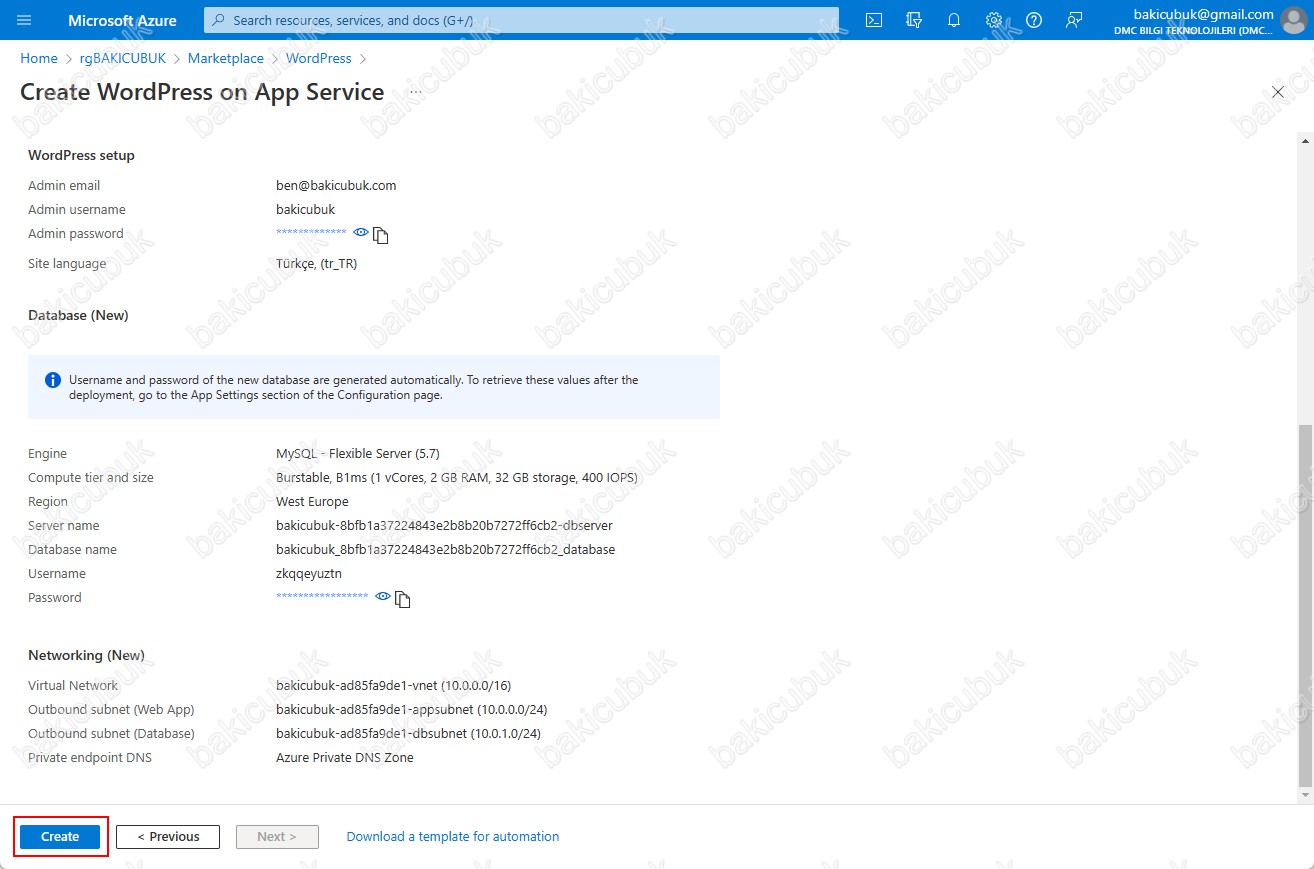Click the Database (New) heading
The width and height of the screenshot is (1314, 869).
point(78,316)
